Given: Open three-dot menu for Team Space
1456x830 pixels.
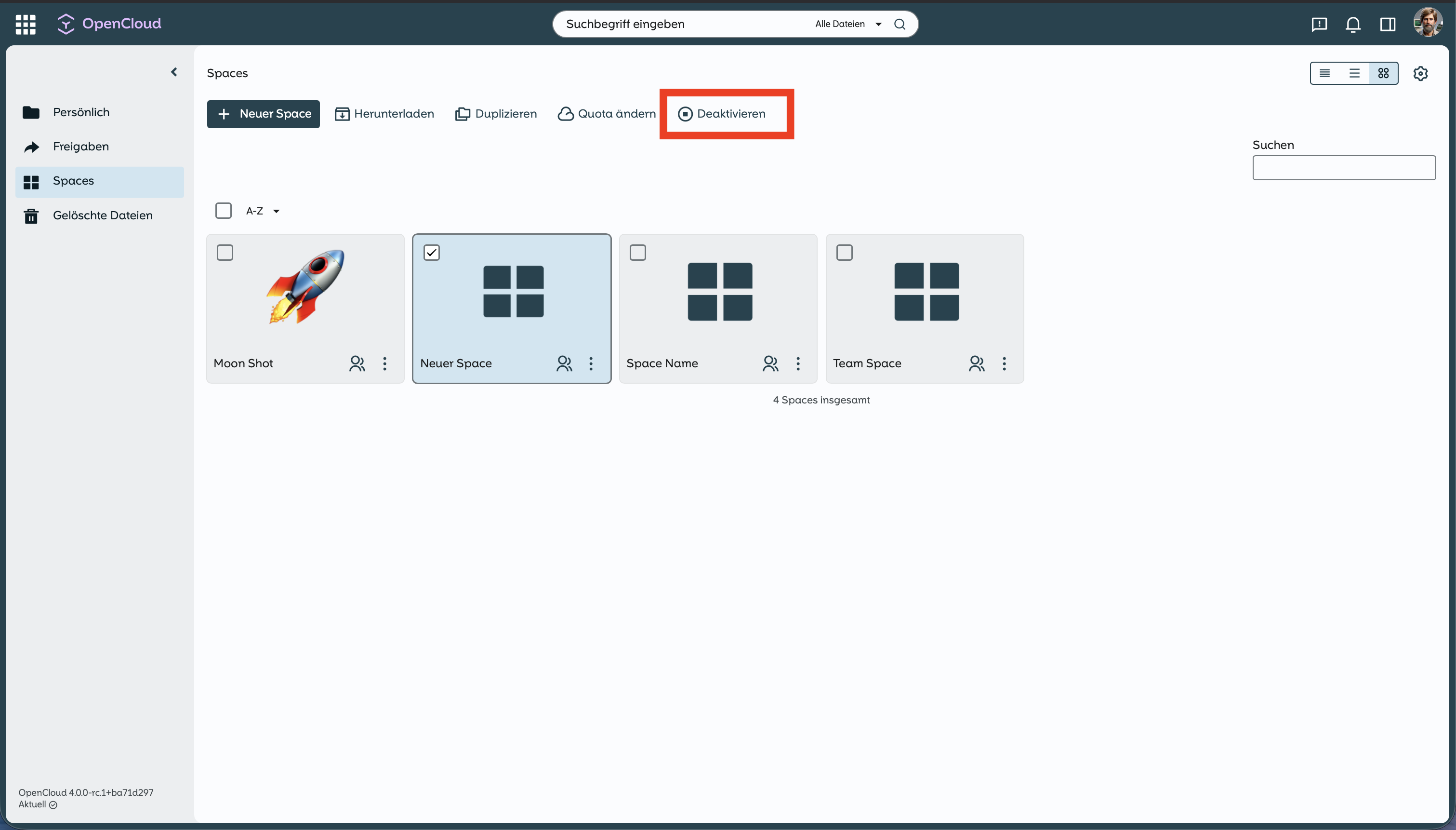Looking at the screenshot, I should (1004, 364).
